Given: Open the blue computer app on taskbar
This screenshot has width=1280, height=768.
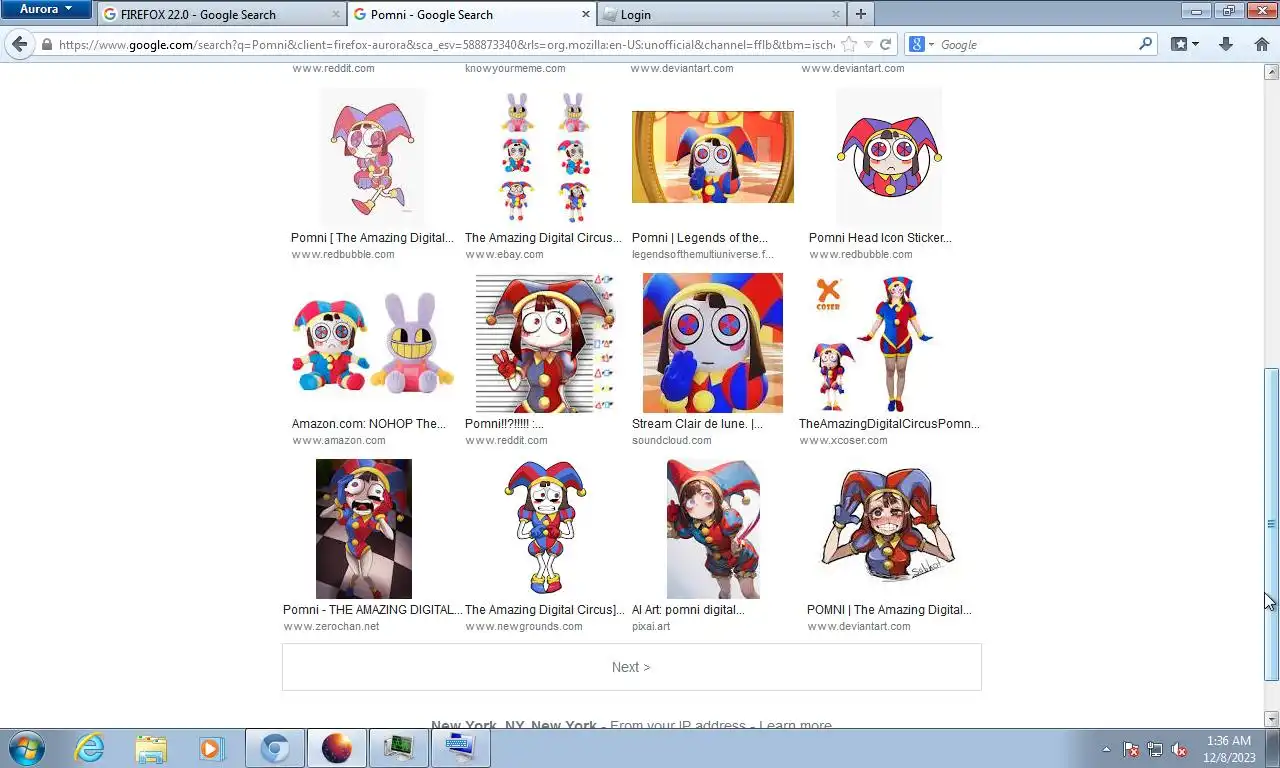Looking at the screenshot, I should [461, 748].
